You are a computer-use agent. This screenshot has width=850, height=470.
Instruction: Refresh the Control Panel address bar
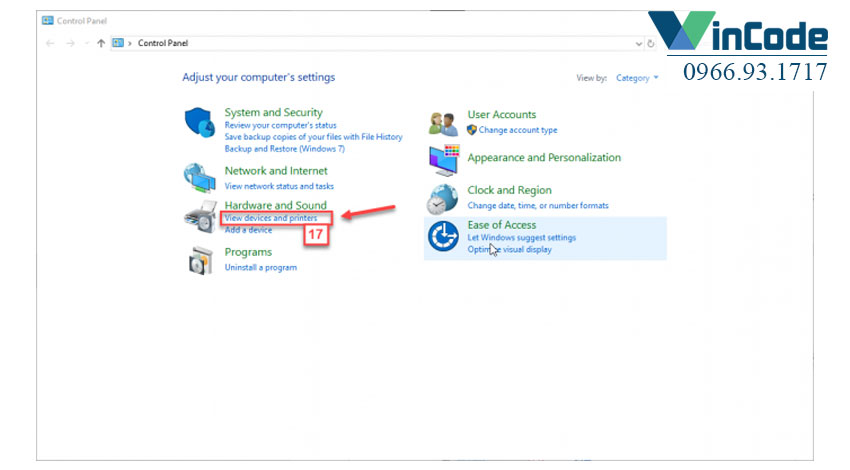(x=652, y=44)
